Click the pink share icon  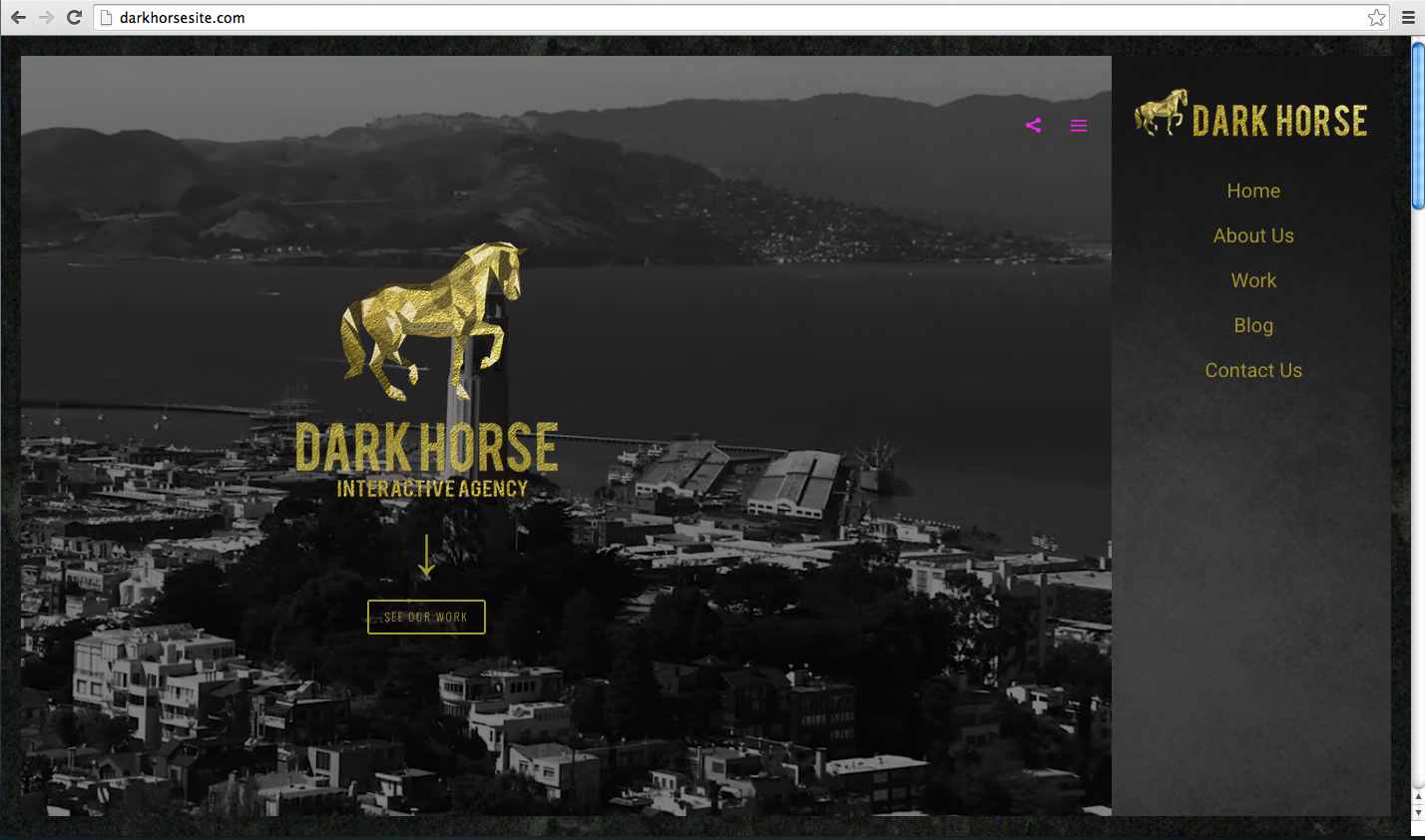(1033, 126)
